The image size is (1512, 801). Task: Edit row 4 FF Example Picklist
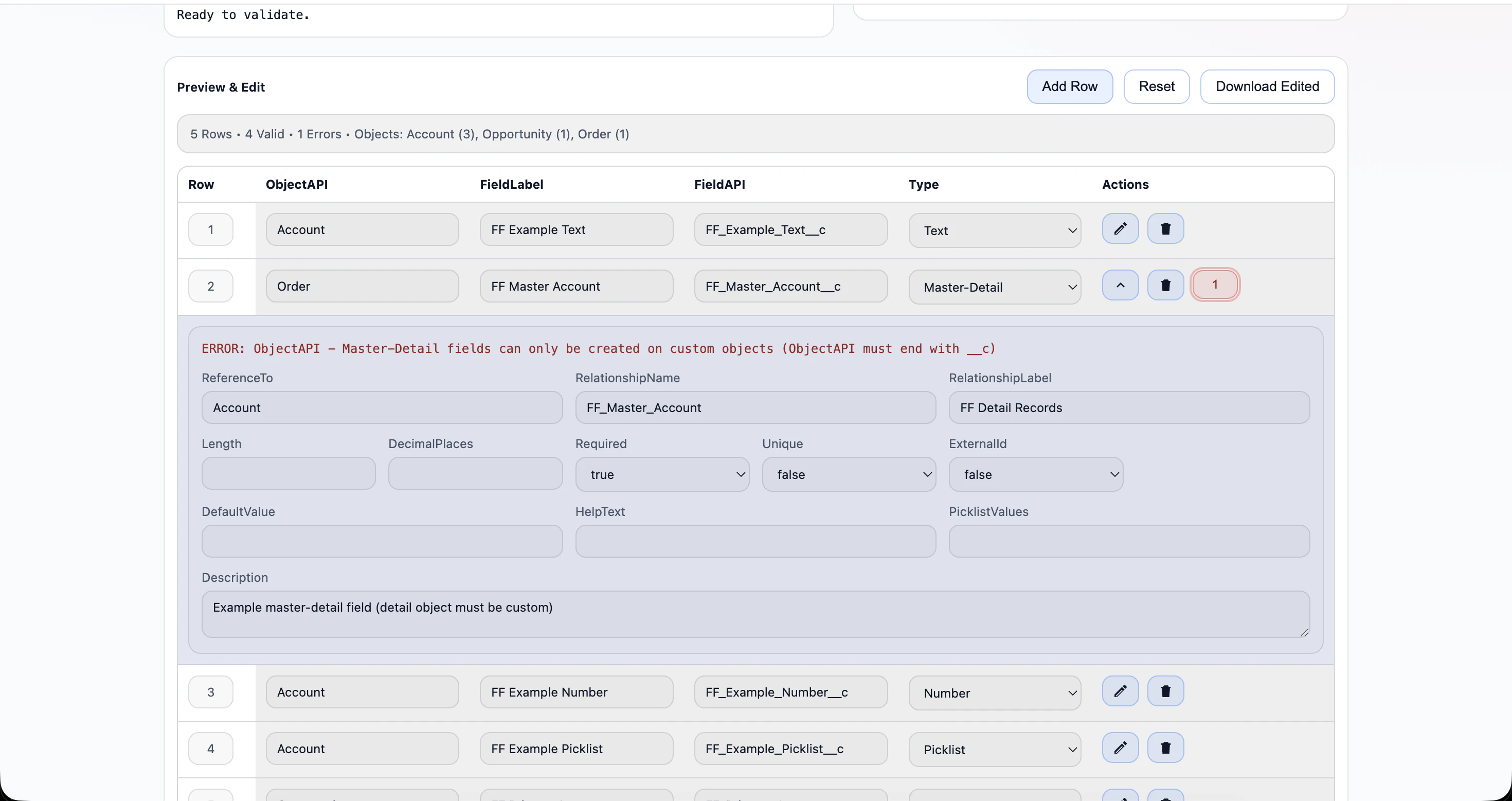[x=1120, y=747]
